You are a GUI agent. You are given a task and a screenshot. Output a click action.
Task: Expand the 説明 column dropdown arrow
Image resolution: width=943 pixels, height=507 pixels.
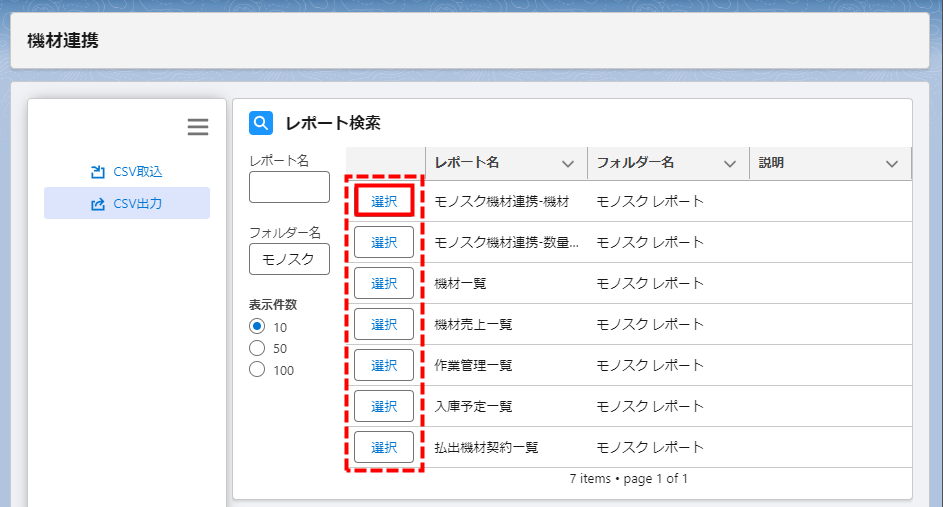[892, 163]
